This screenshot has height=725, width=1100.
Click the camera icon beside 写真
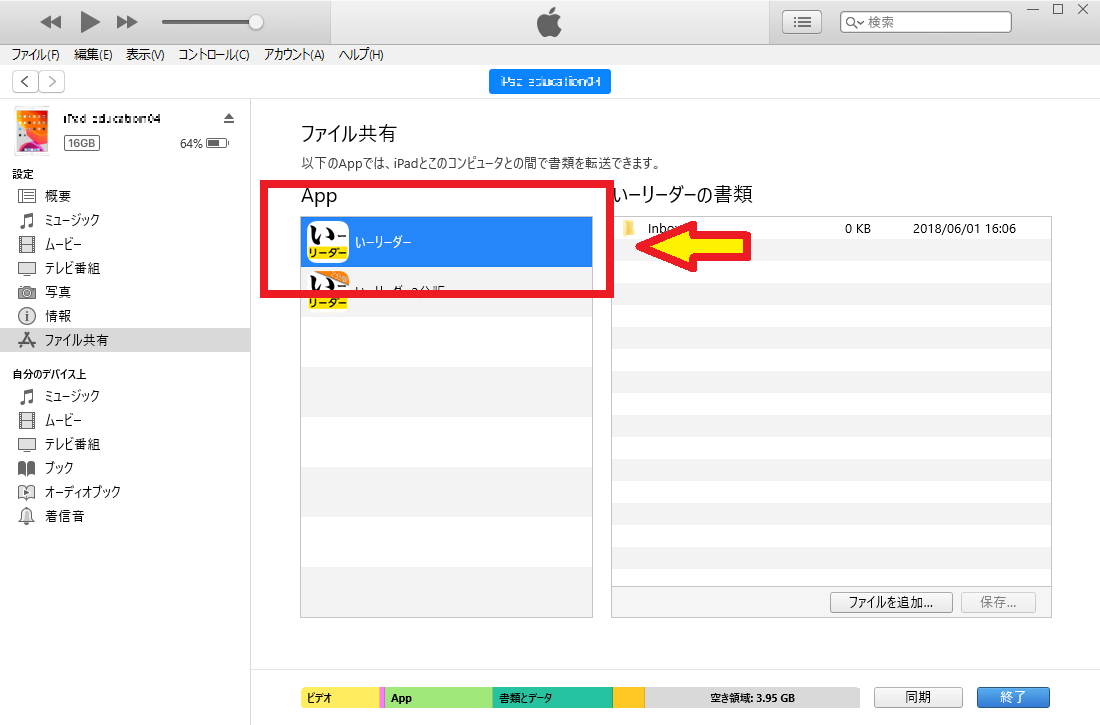(x=27, y=292)
